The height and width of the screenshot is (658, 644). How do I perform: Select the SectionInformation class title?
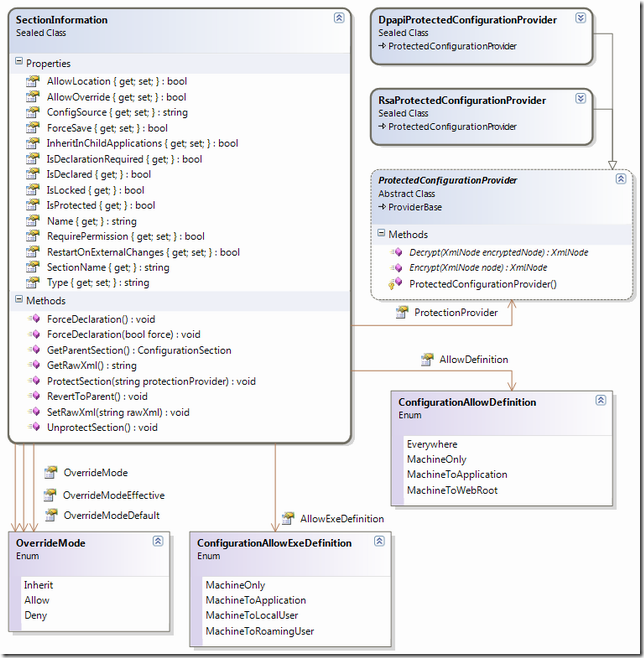62,20
